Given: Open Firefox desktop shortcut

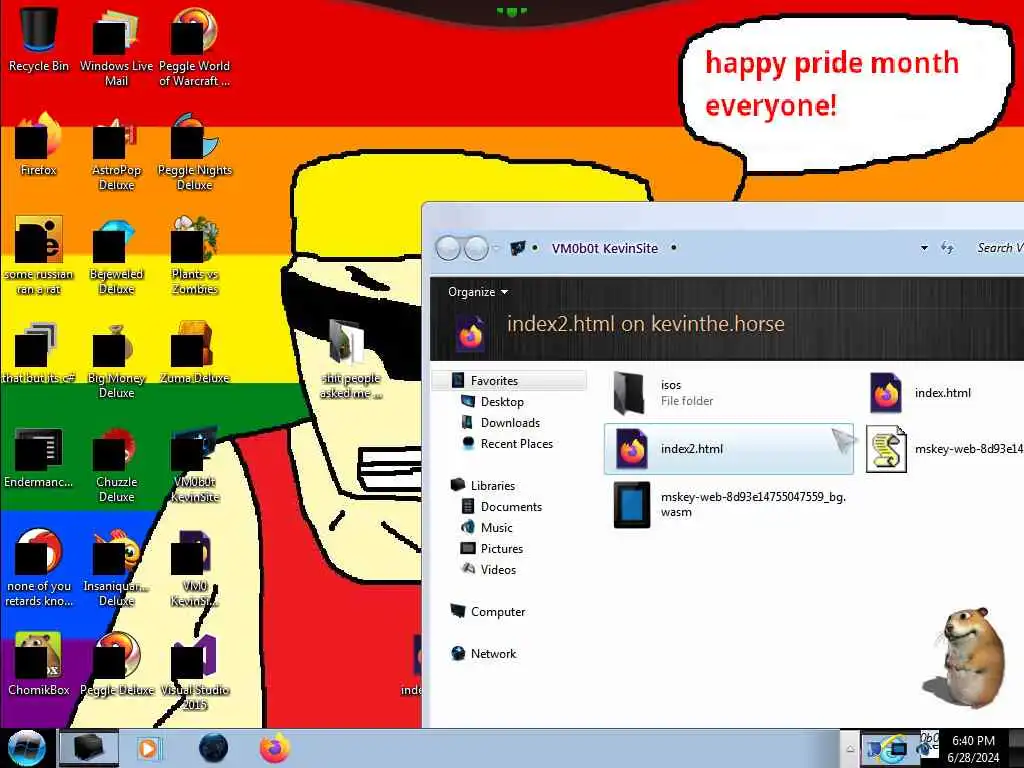Looking at the screenshot, I should point(39,144).
